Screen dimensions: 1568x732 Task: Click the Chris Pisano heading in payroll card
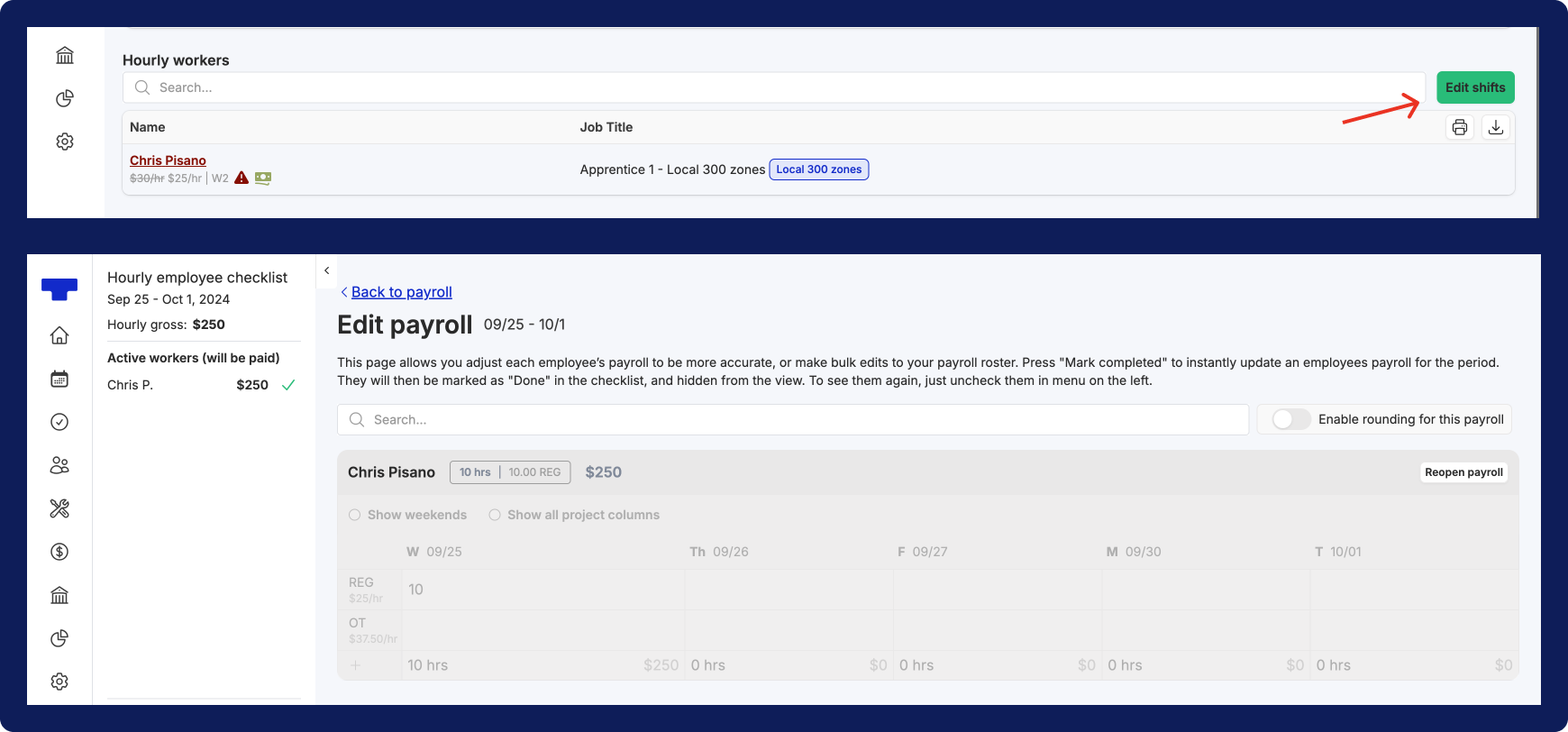tap(391, 472)
